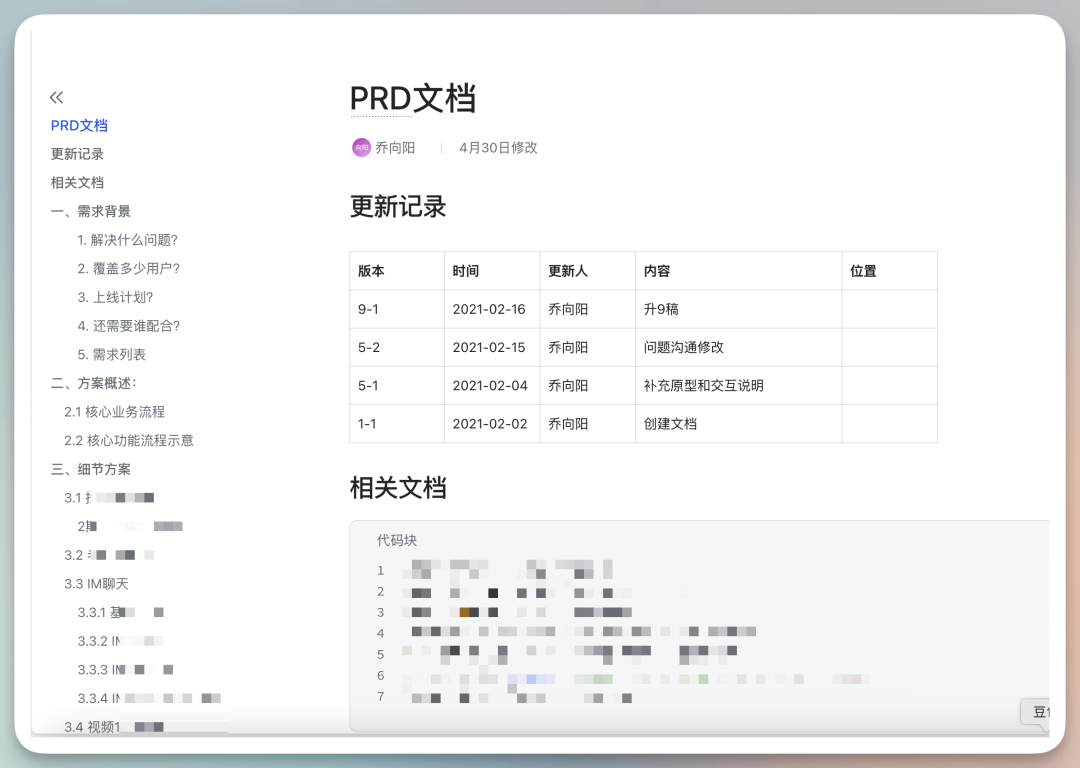This screenshot has height=768, width=1080.
Task: Click the 代码块 code block label
Action: [x=397, y=541]
